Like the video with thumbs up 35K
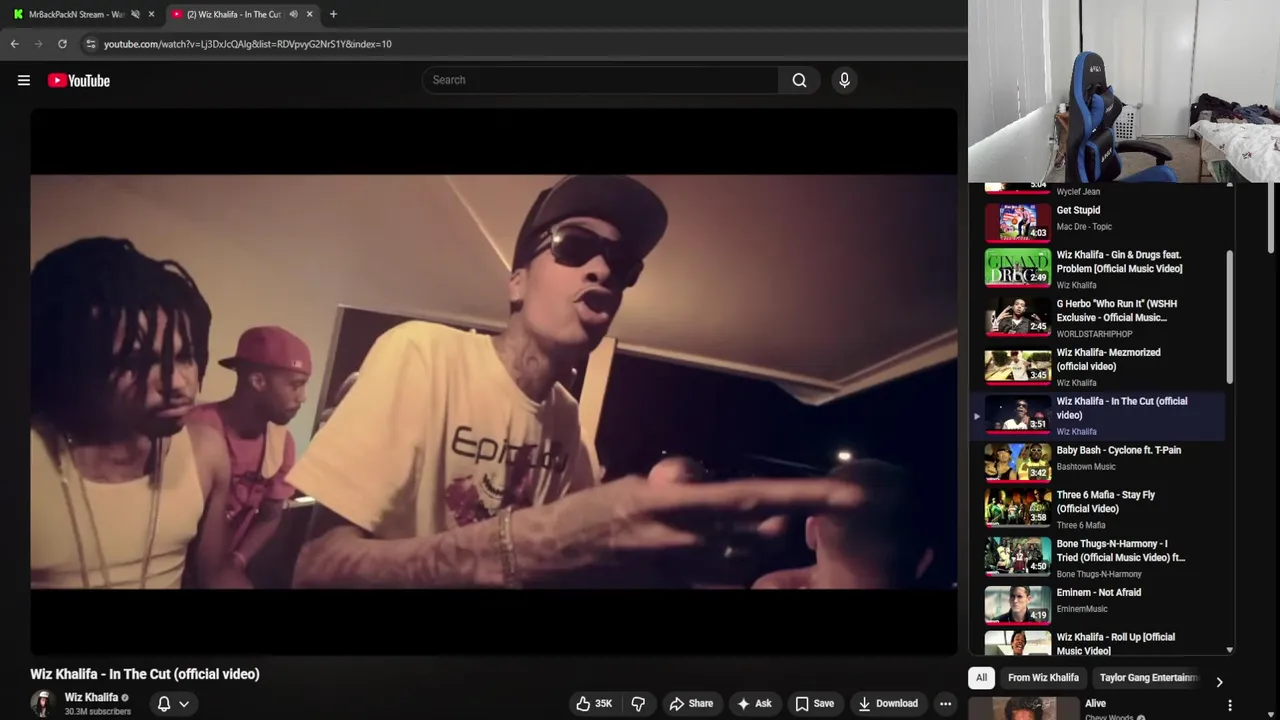 tap(593, 704)
